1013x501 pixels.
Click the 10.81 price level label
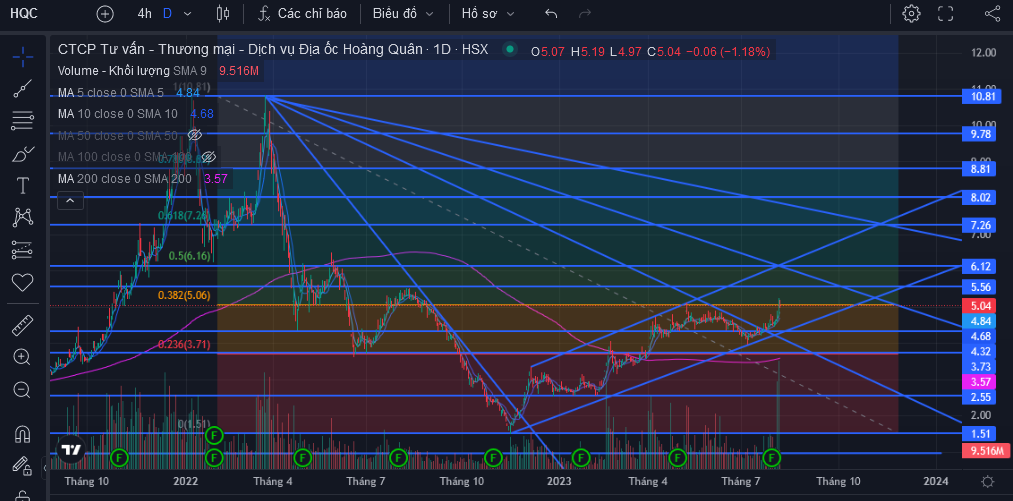[981, 96]
